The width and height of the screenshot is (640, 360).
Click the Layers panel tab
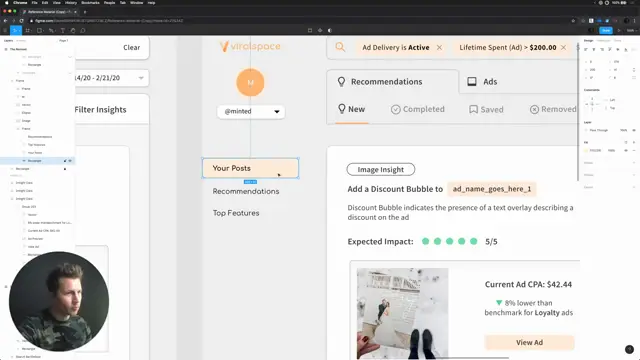[x=9, y=40]
